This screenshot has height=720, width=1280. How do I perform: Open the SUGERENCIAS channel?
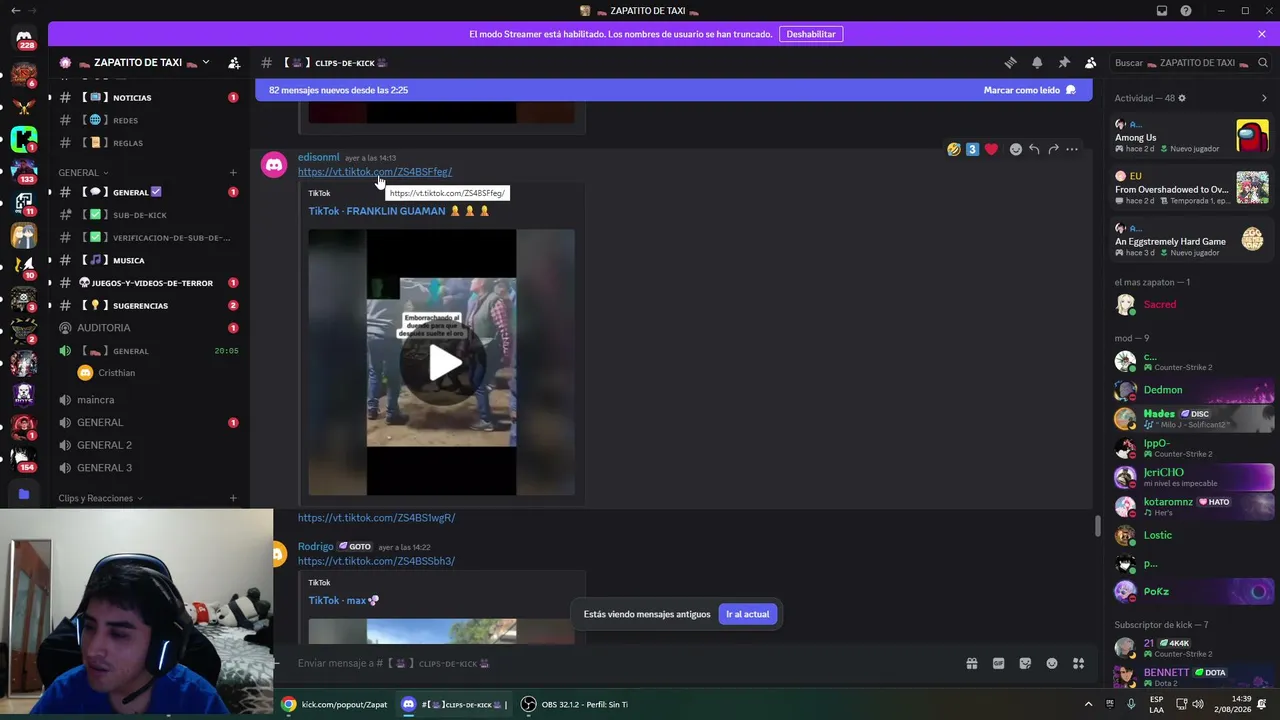coord(148,305)
